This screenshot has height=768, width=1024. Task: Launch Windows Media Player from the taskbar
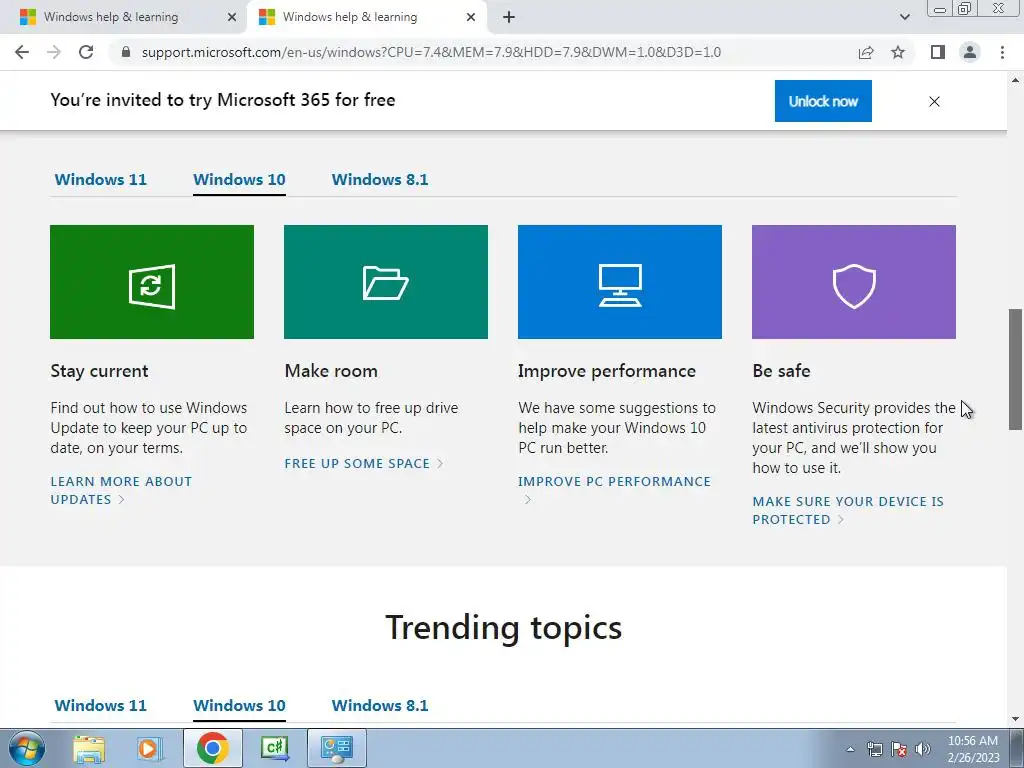coord(149,748)
